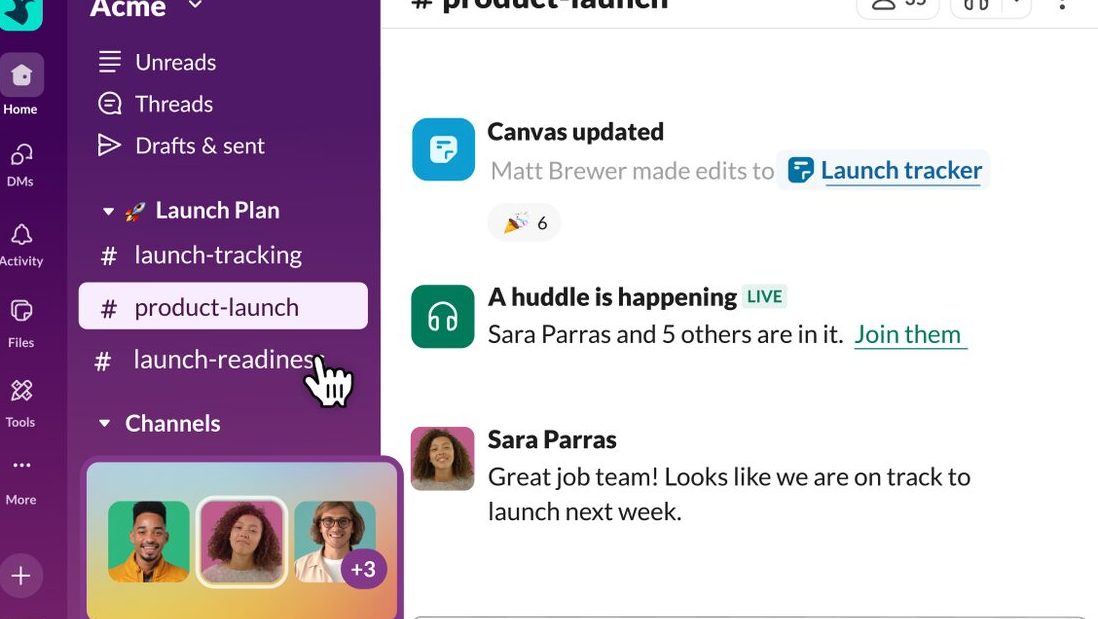
Task: Click the LIVE huddle badge
Action: pos(764,297)
